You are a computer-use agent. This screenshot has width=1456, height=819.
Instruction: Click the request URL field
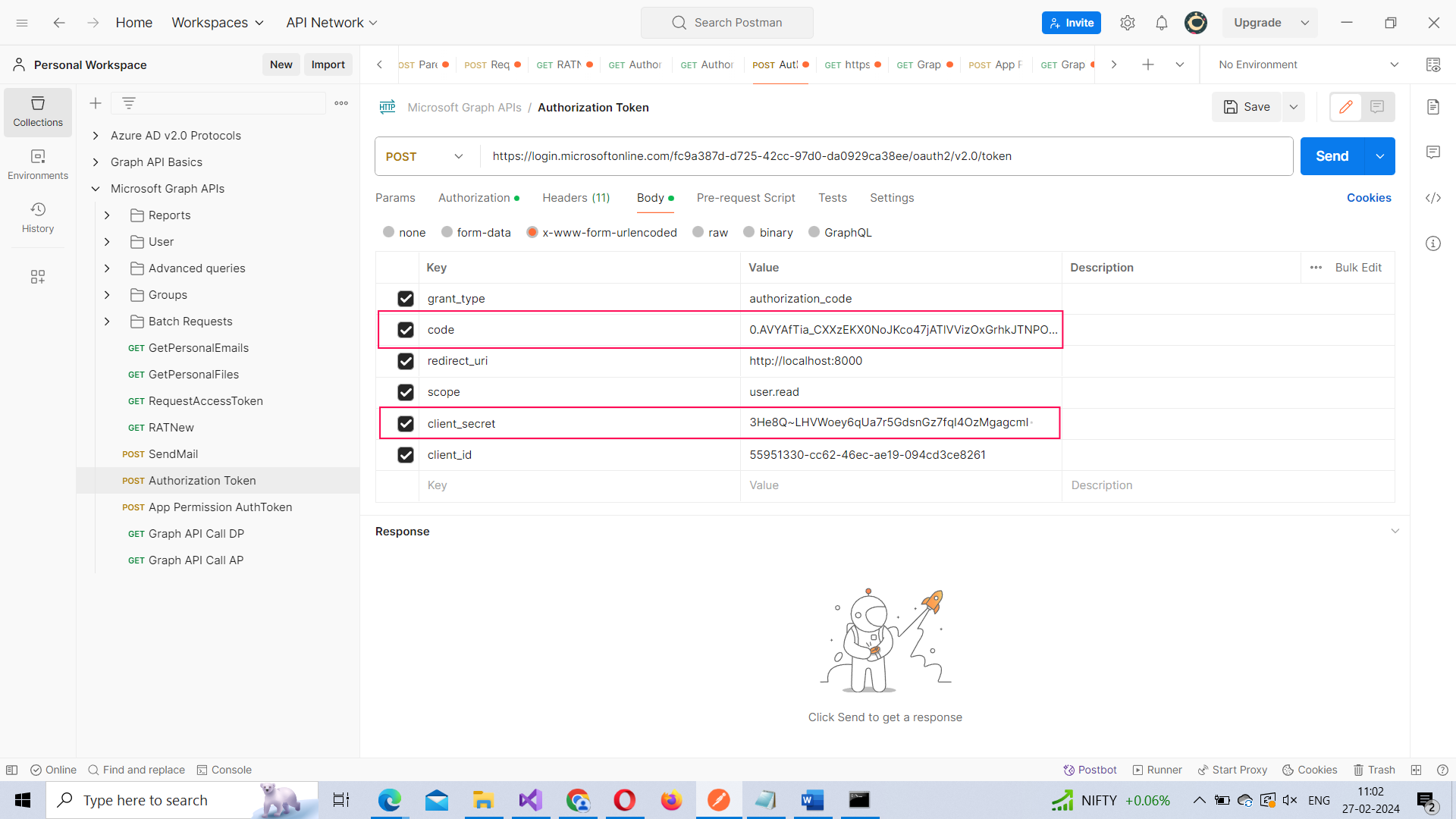tap(886, 156)
